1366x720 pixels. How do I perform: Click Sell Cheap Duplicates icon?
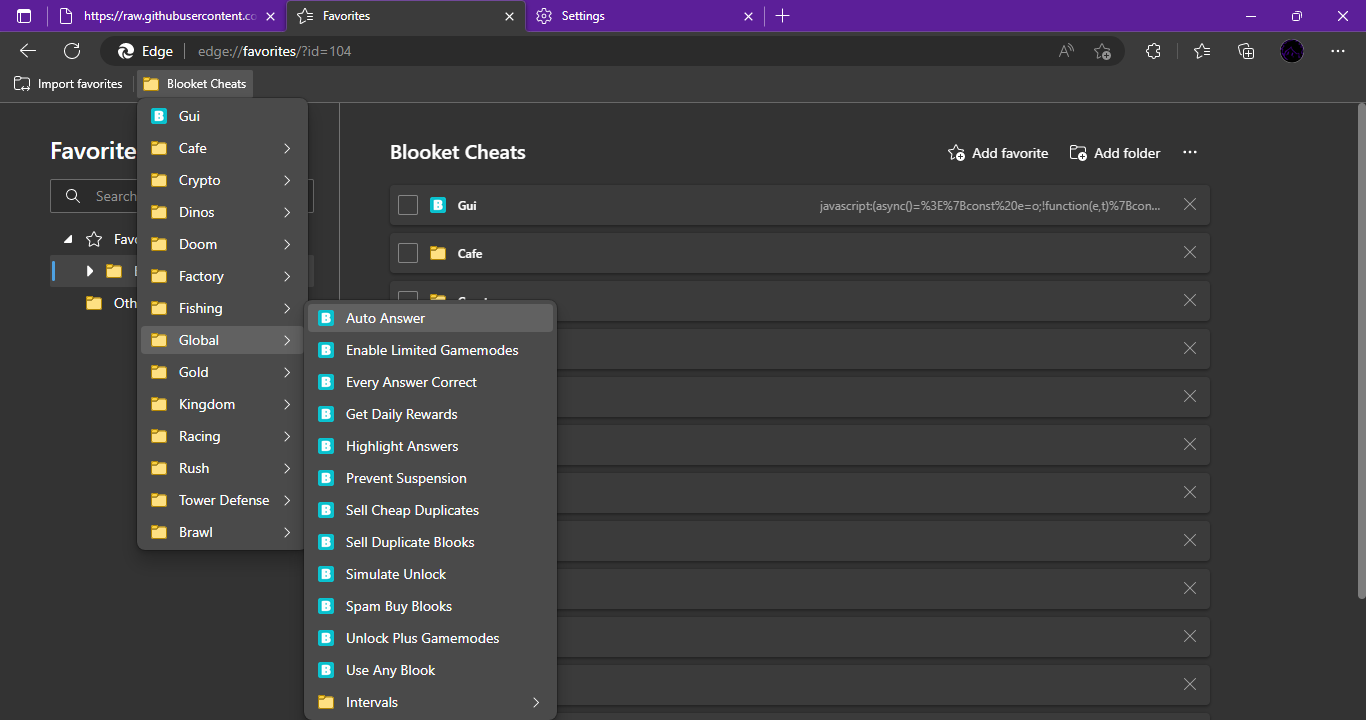click(x=326, y=510)
